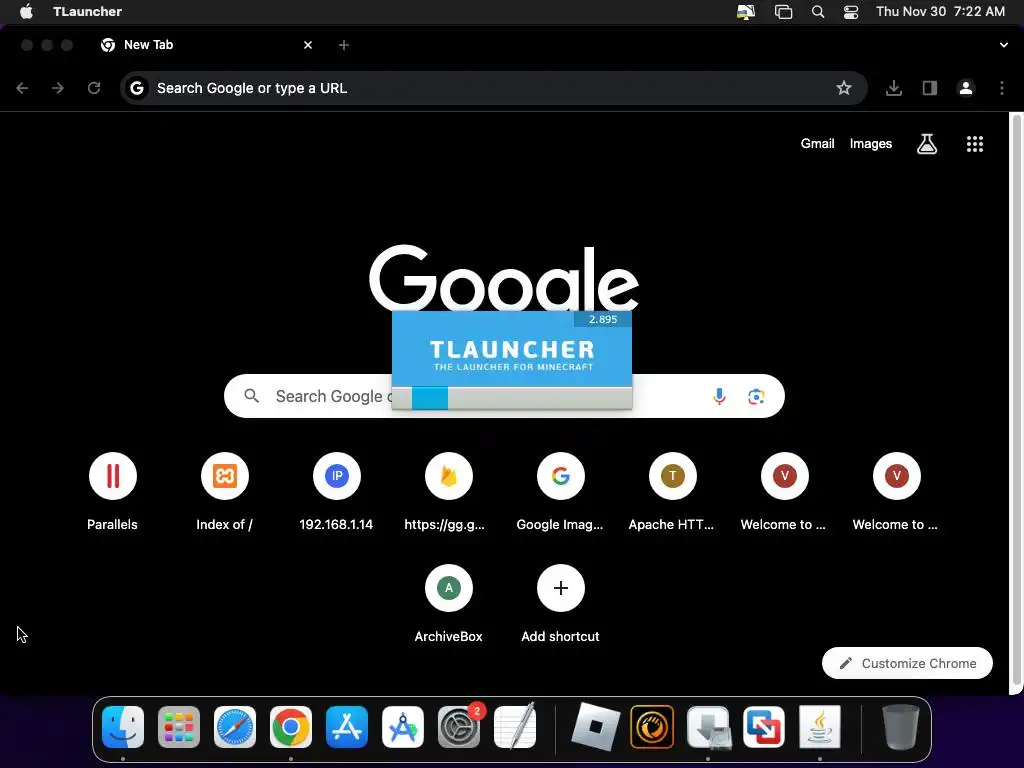The height and width of the screenshot is (768, 1024).
Task: Open the Apache HTT... shortcut
Action: tap(672, 490)
